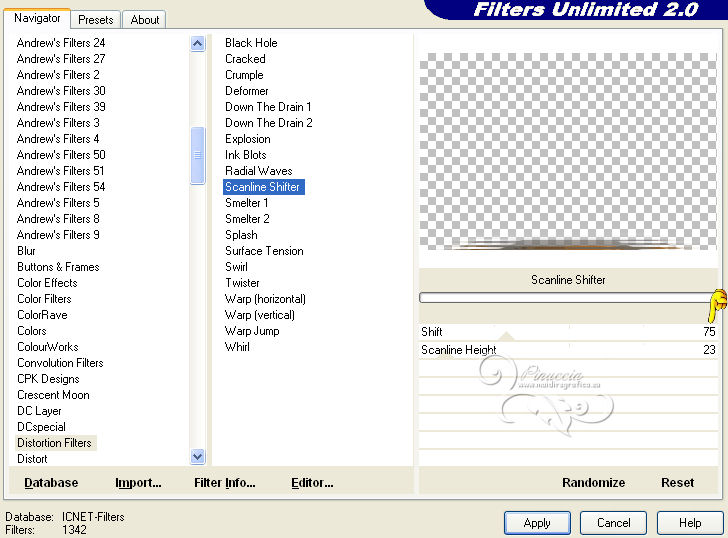The image size is (728, 538).
Task: Click the category list scroll up arrow
Action: (198, 44)
